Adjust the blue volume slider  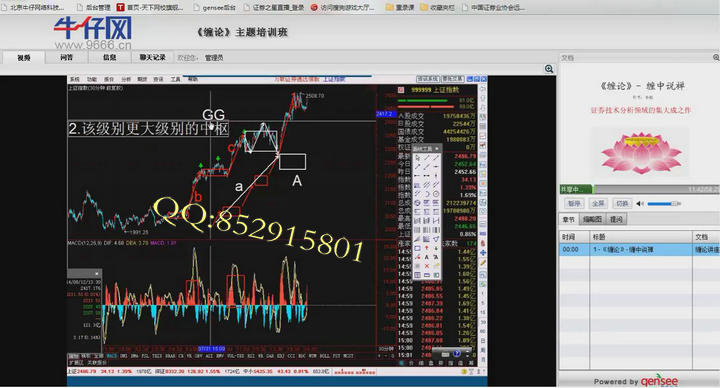tap(664, 203)
